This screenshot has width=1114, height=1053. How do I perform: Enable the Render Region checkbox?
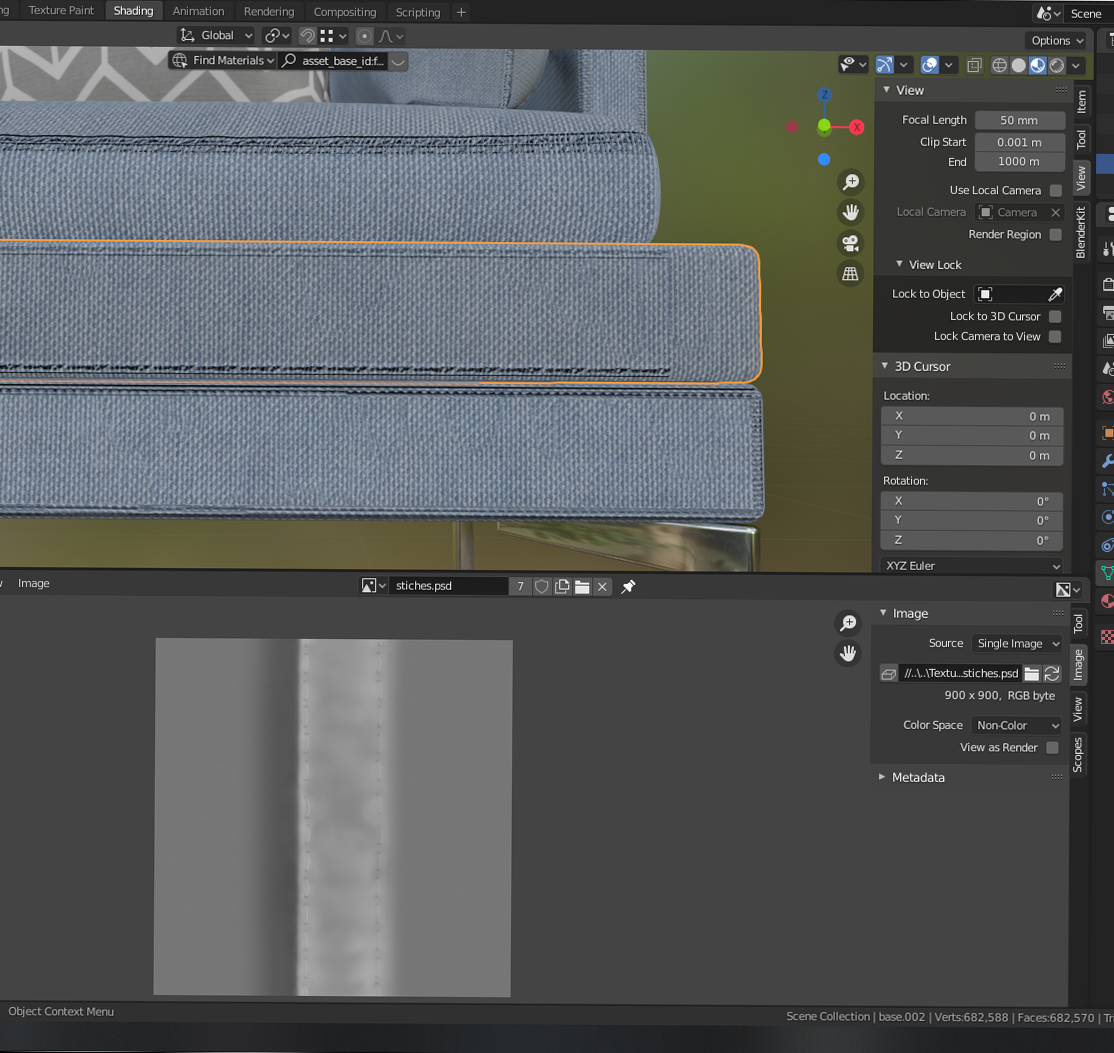tap(1055, 234)
